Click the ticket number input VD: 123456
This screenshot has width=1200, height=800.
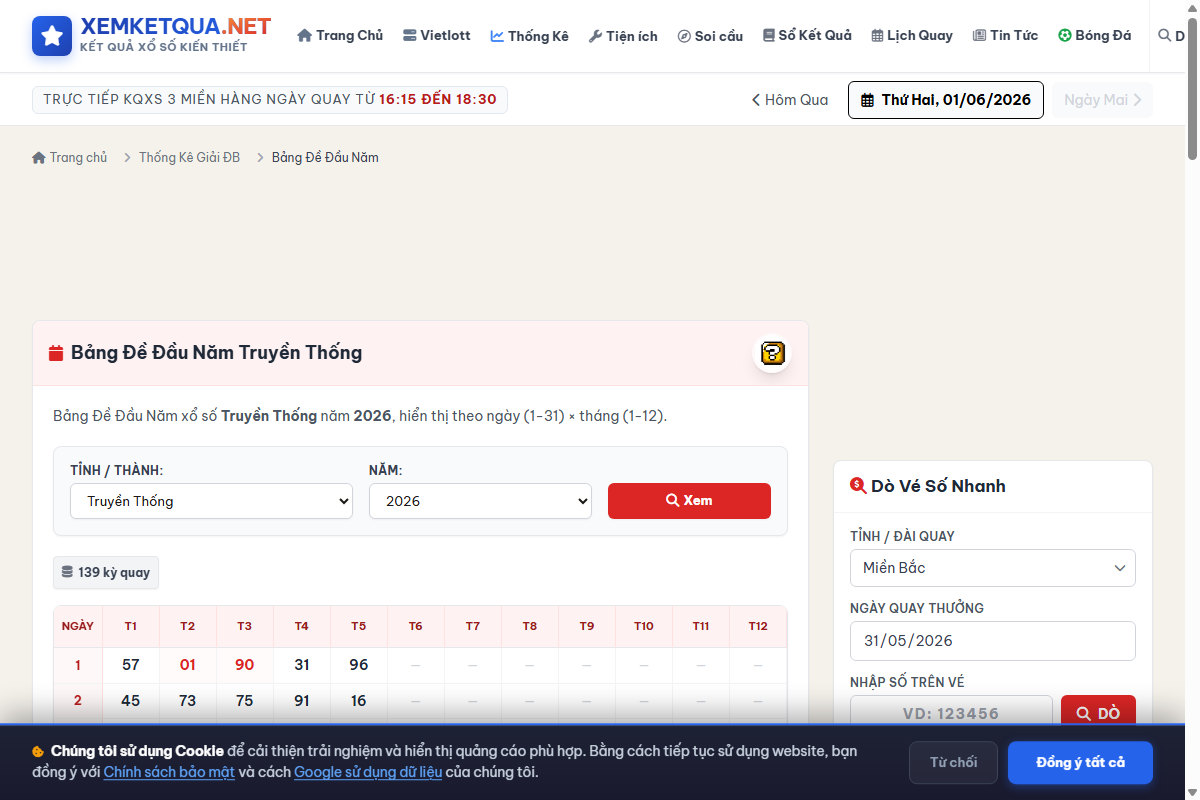pos(951,713)
